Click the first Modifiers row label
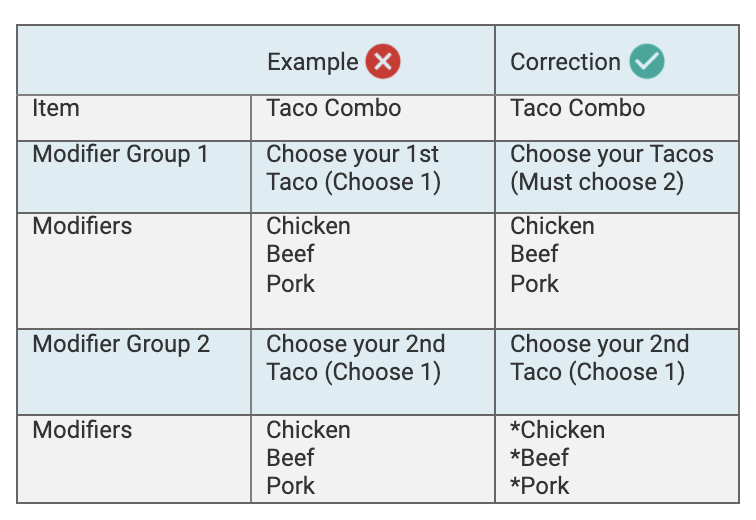 [x=82, y=226]
